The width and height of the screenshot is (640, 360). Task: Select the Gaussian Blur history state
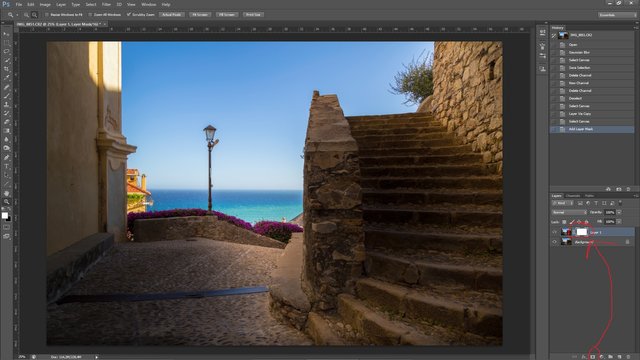[579, 52]
